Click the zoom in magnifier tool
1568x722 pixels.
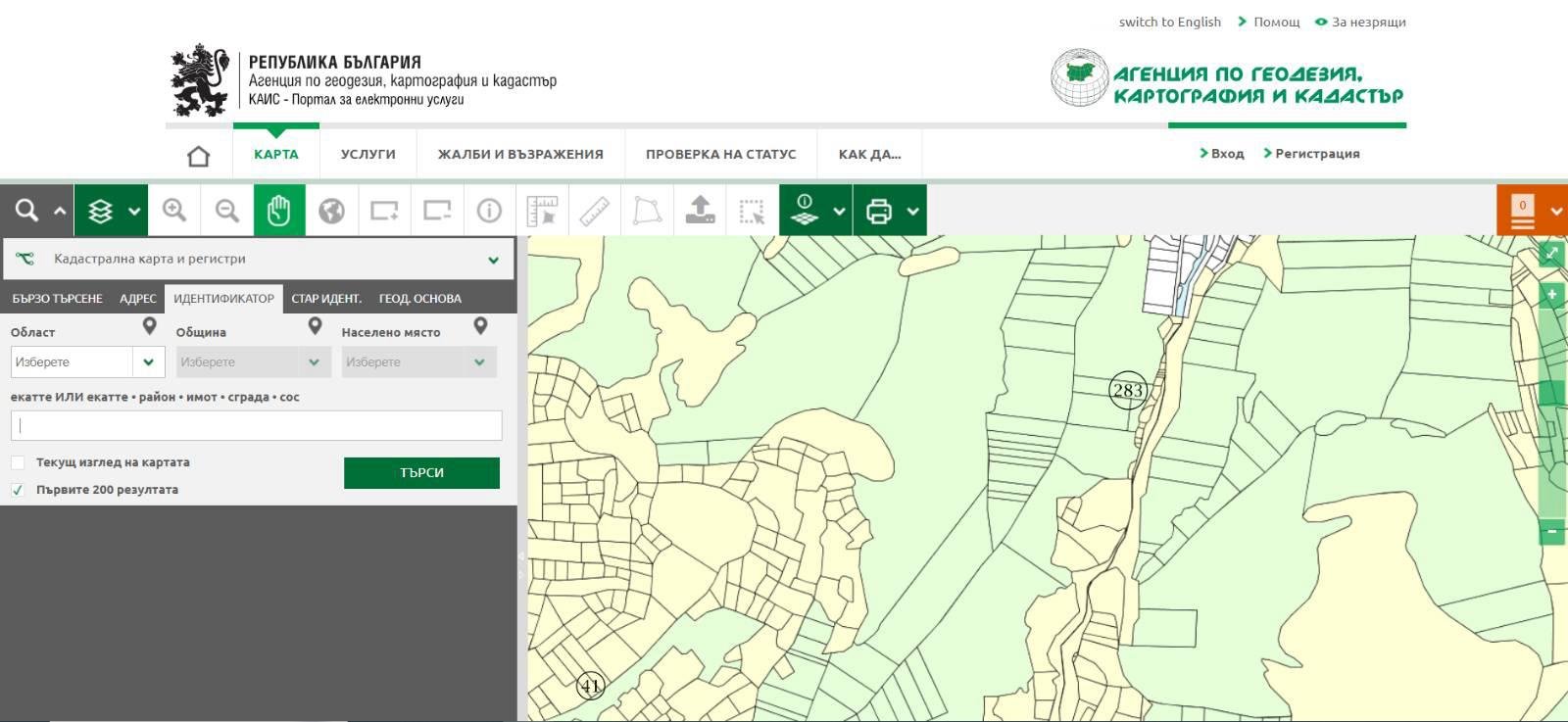pyautogui.click(x=174, y=211)
